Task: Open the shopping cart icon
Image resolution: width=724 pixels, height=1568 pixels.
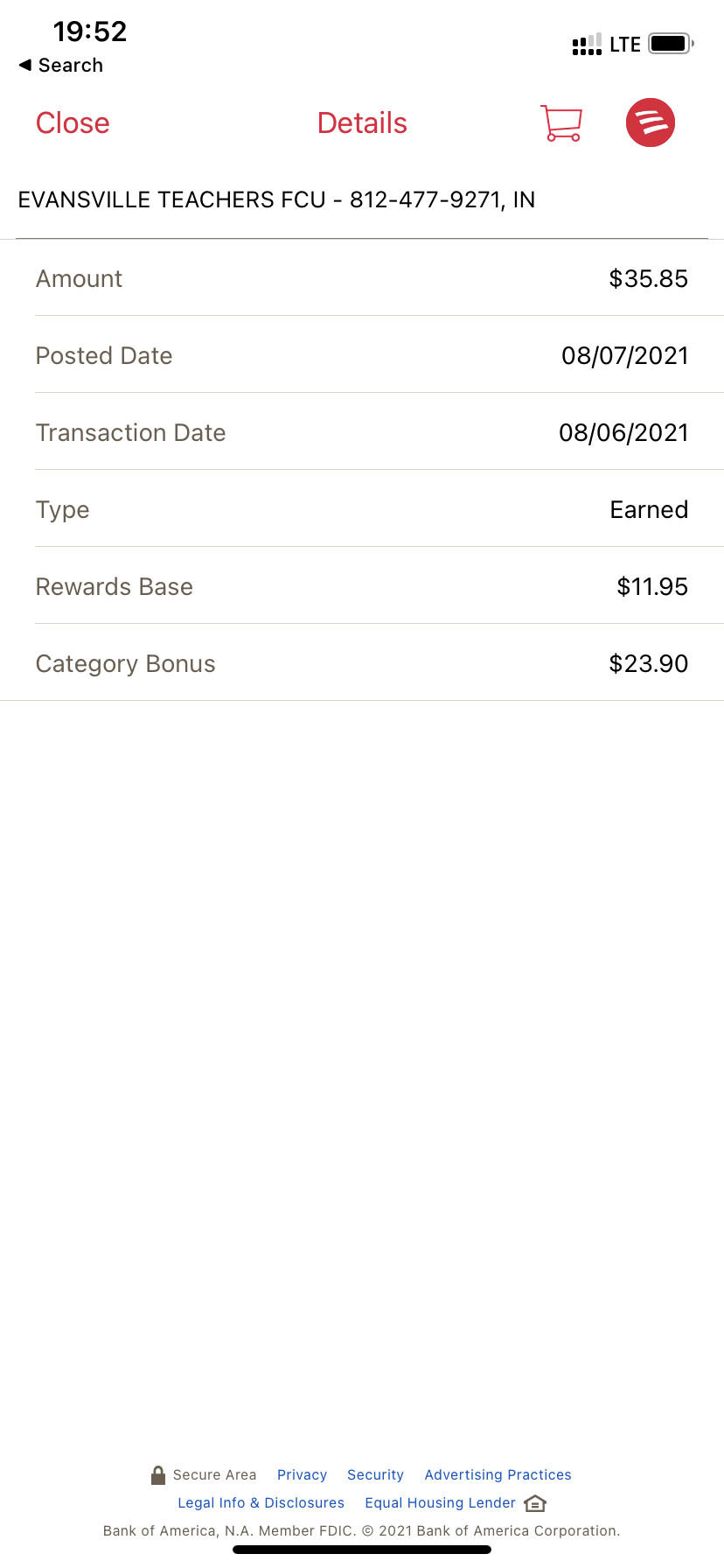Action: [561, 123]
